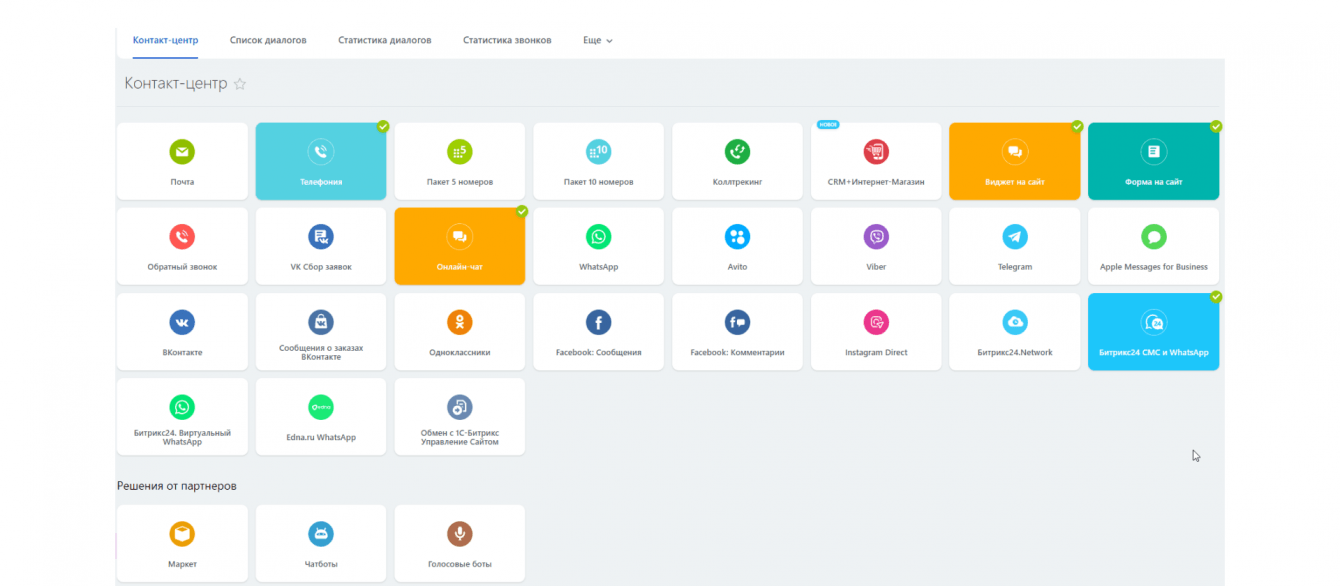Click the Instagram Direct label text

(876, 353)
